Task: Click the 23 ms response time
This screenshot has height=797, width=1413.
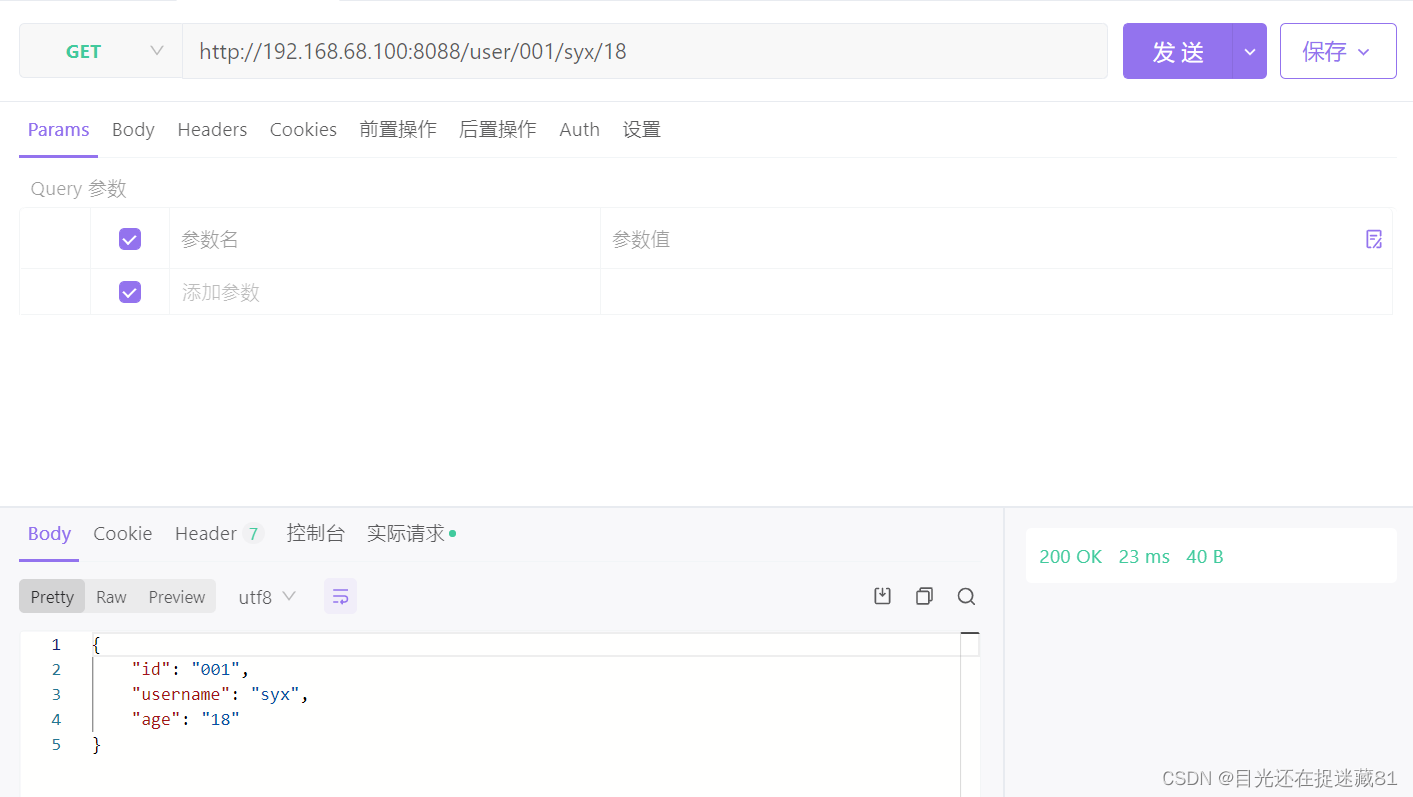Action: pyautogui.click(x=1144, y=557)
